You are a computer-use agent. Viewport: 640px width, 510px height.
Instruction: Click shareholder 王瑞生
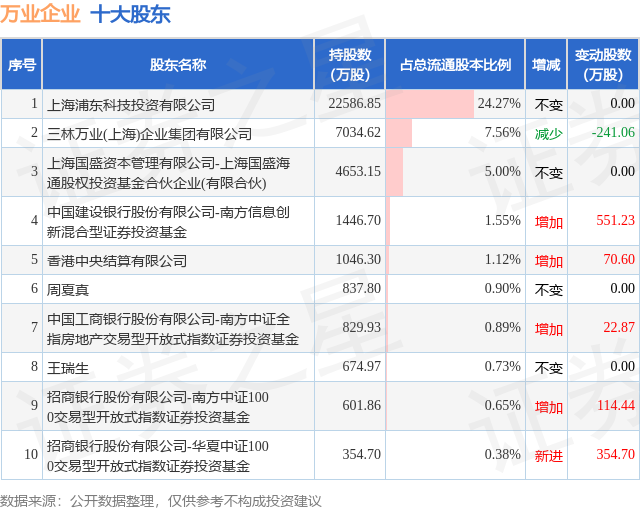click(68, 368)
